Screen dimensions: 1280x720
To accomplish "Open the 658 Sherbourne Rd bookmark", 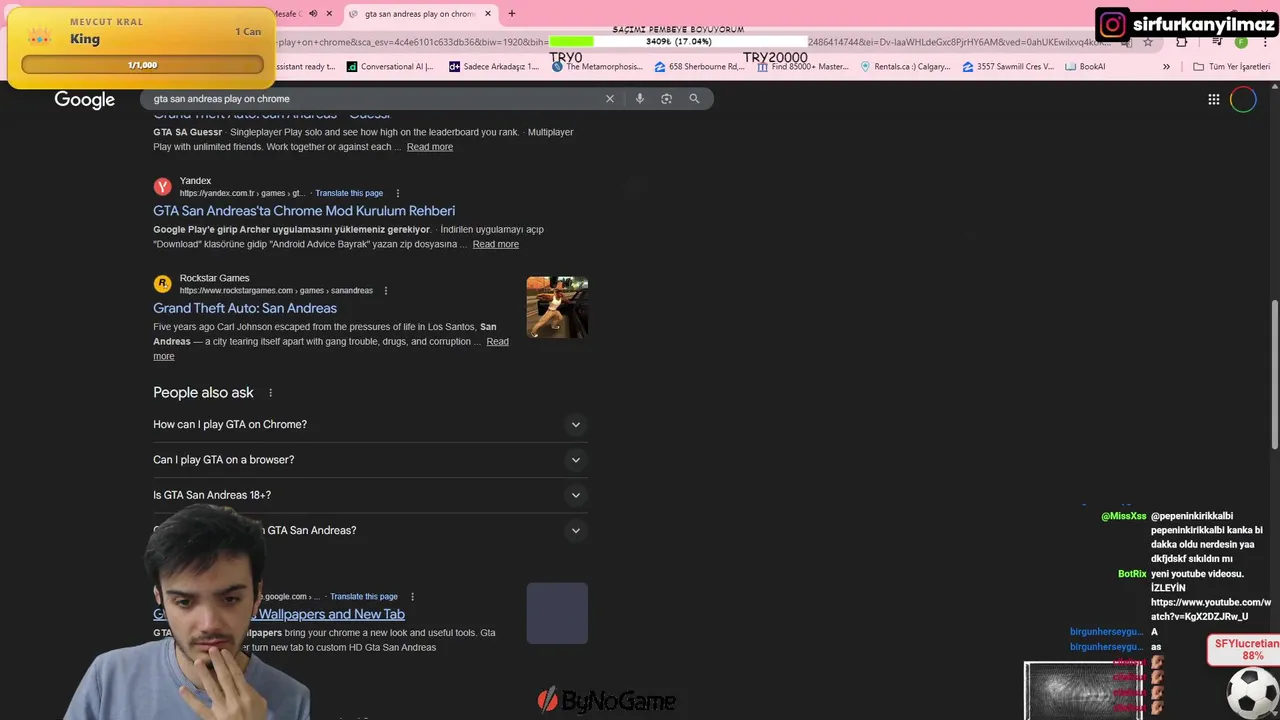I will (x=700, y=67).
